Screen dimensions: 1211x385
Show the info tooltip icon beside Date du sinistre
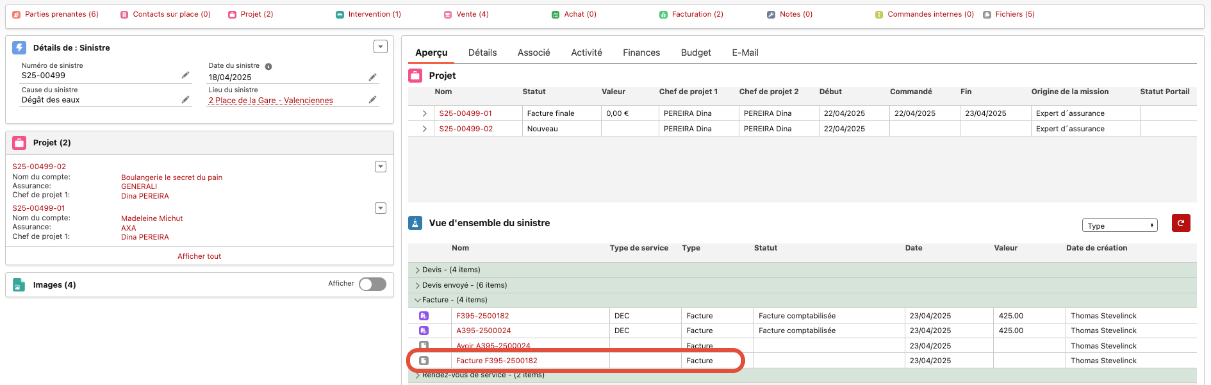pos(269,66)
